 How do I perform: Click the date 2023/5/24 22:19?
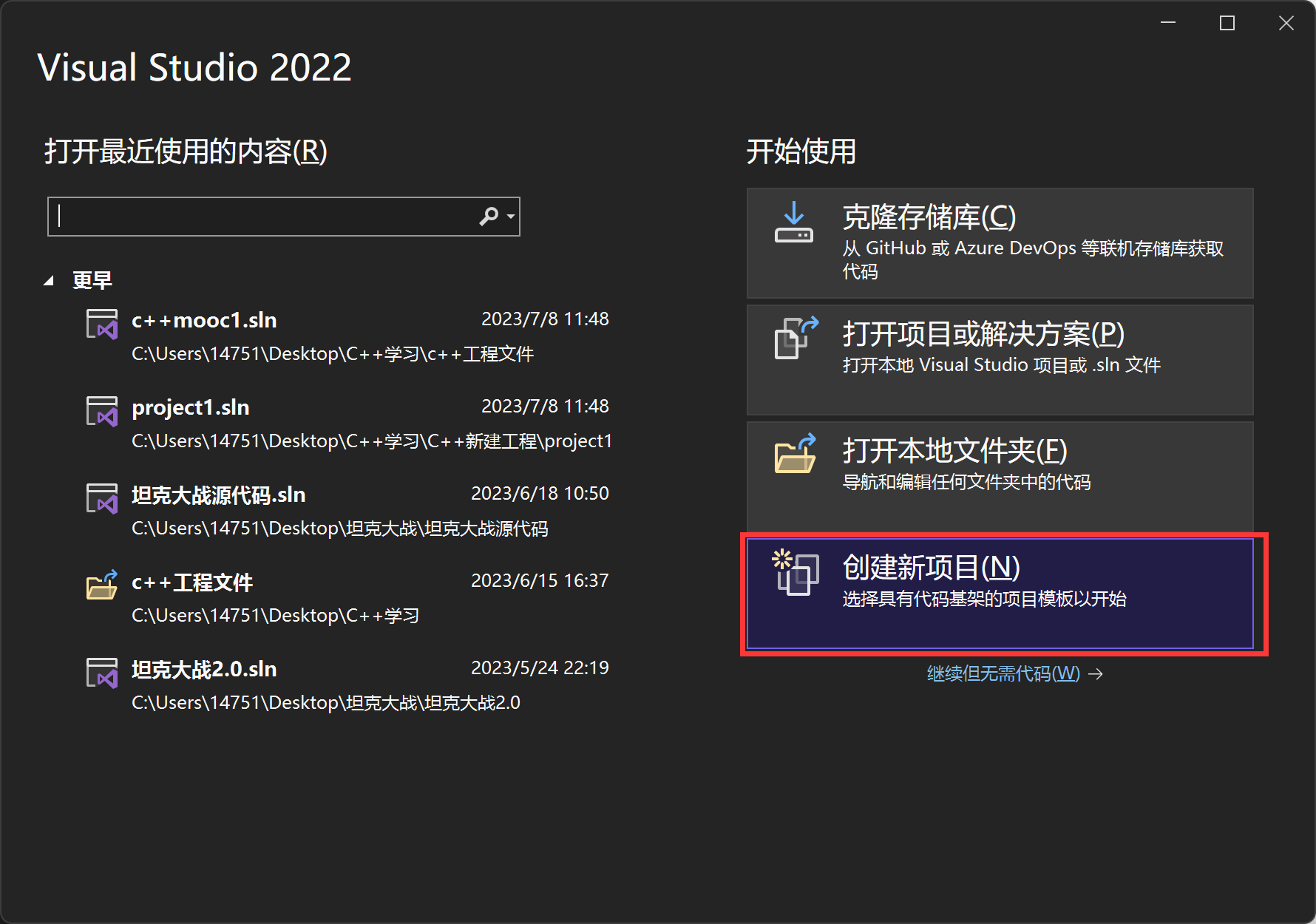[540, 667]
